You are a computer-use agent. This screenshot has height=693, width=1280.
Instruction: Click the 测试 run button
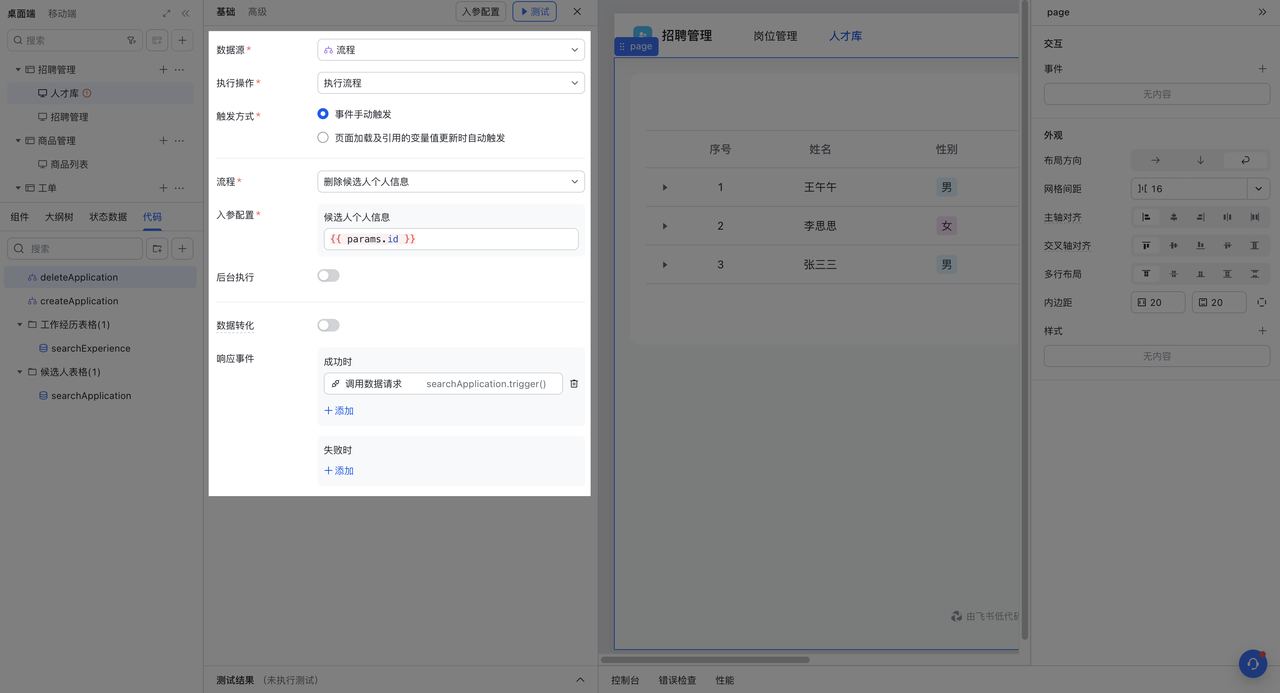tap(534, 12)
